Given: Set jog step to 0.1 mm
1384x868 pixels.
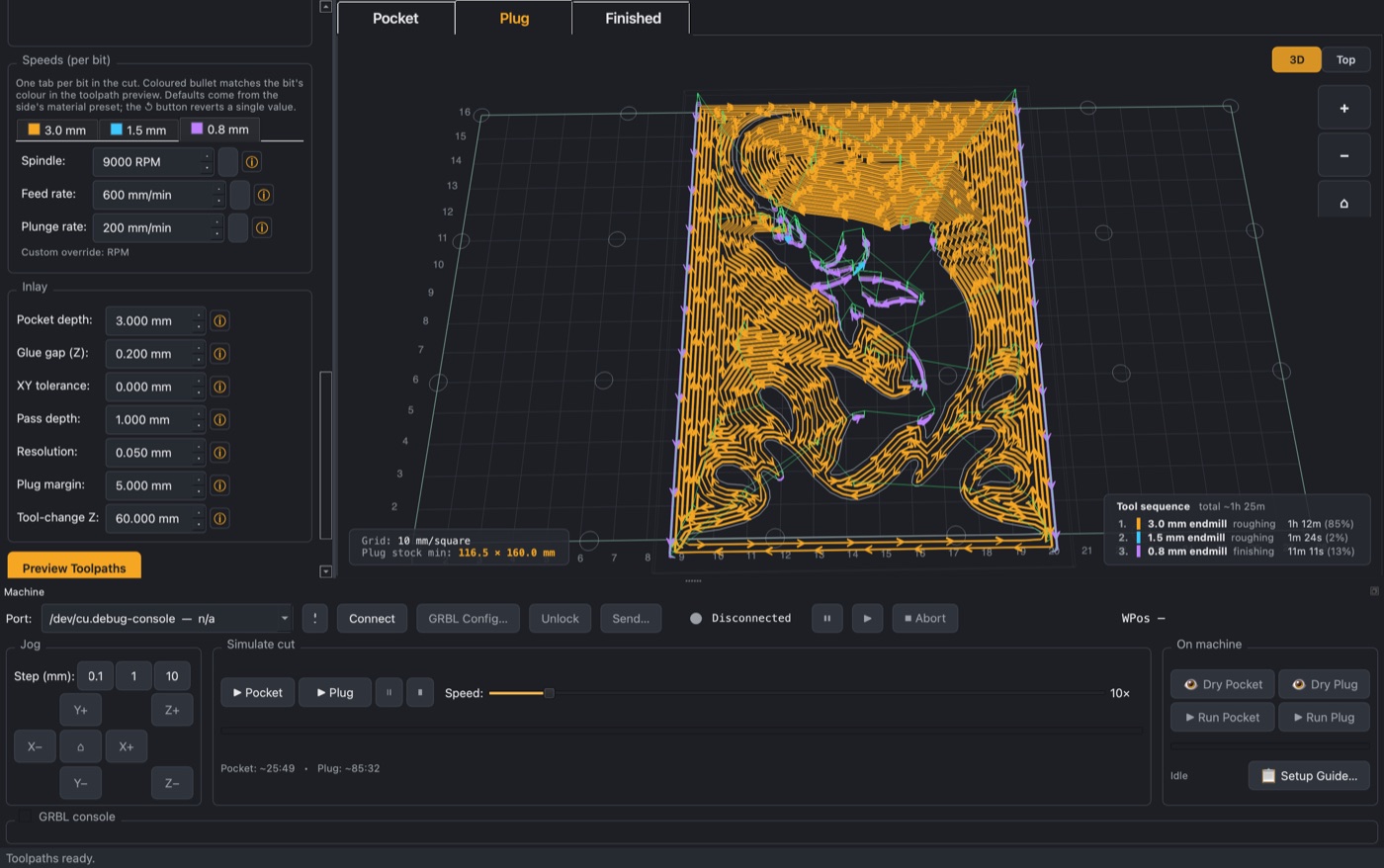Looking at the screenshot, I should coord(95,676).
